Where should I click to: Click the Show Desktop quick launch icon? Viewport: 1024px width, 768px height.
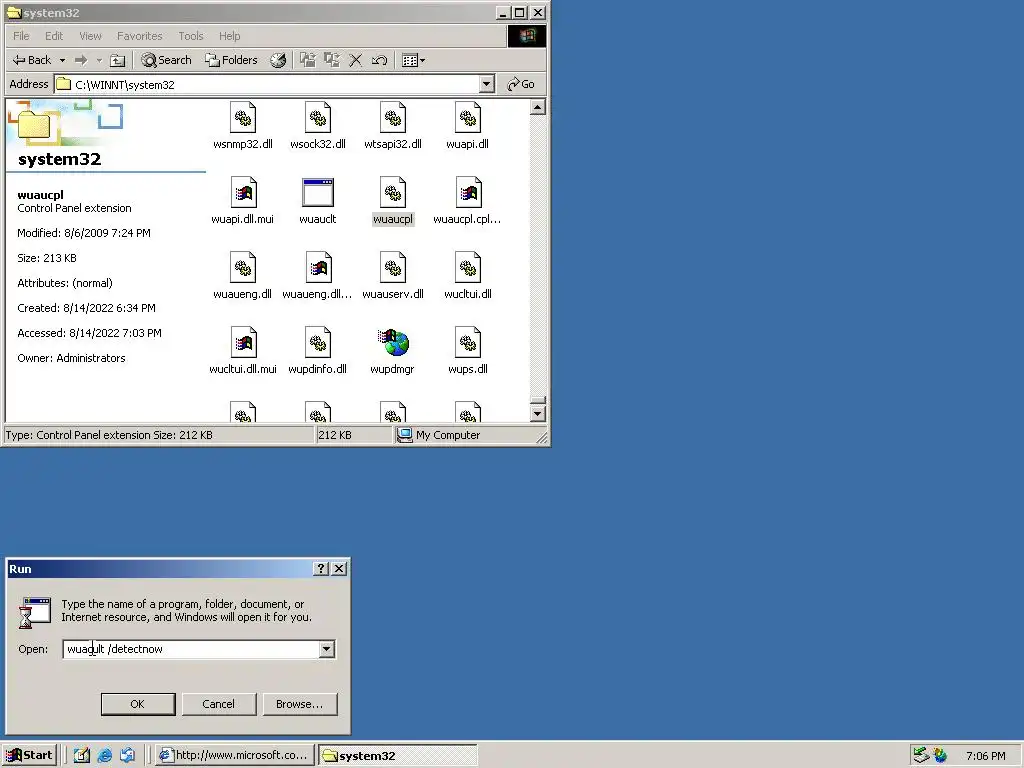tap(82, 756)
